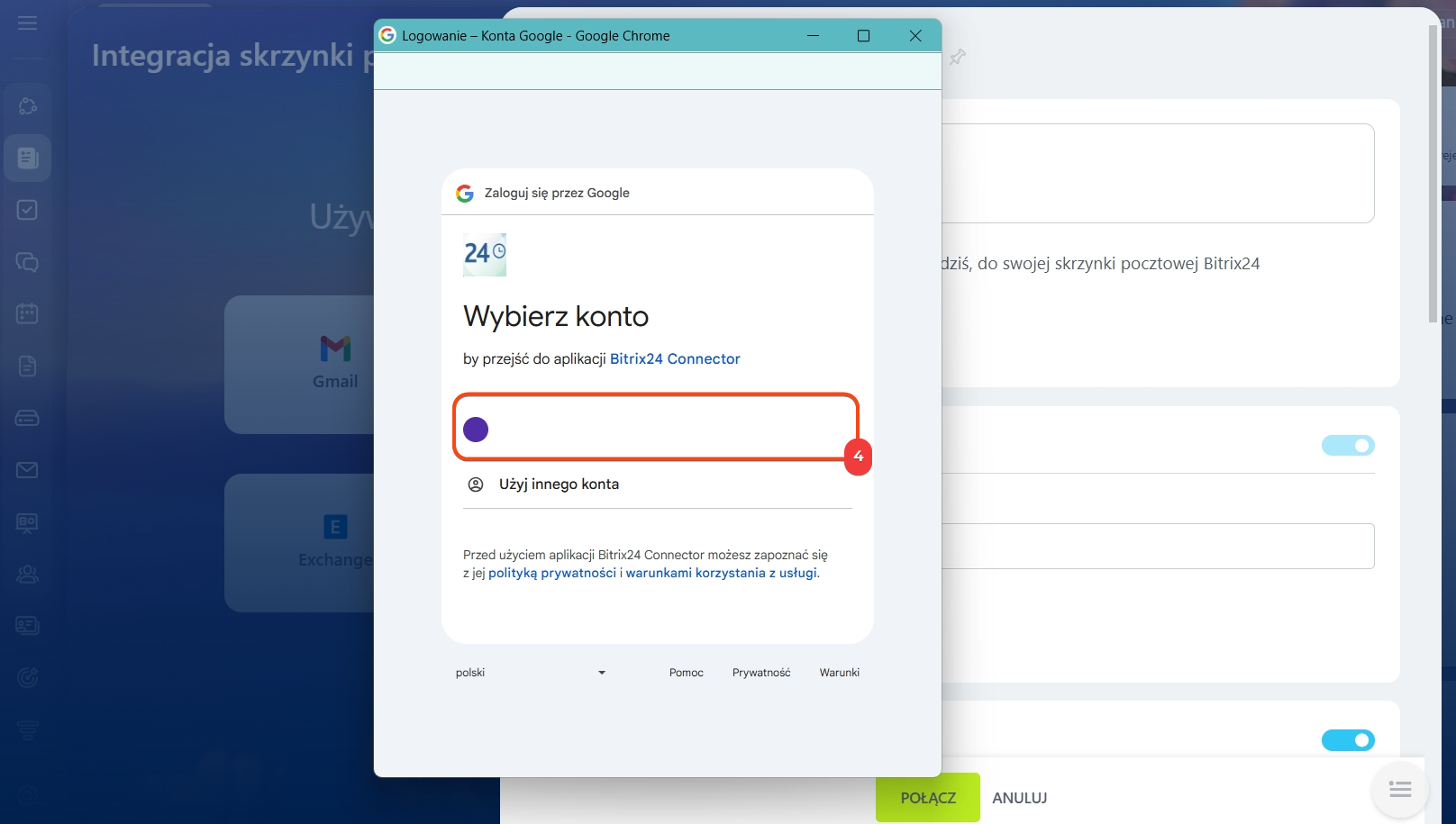Image resolution: width=1456 pixels, height=824 pixels.
Task: Minimize the Google login Chrome window
Action: (813, 36)
